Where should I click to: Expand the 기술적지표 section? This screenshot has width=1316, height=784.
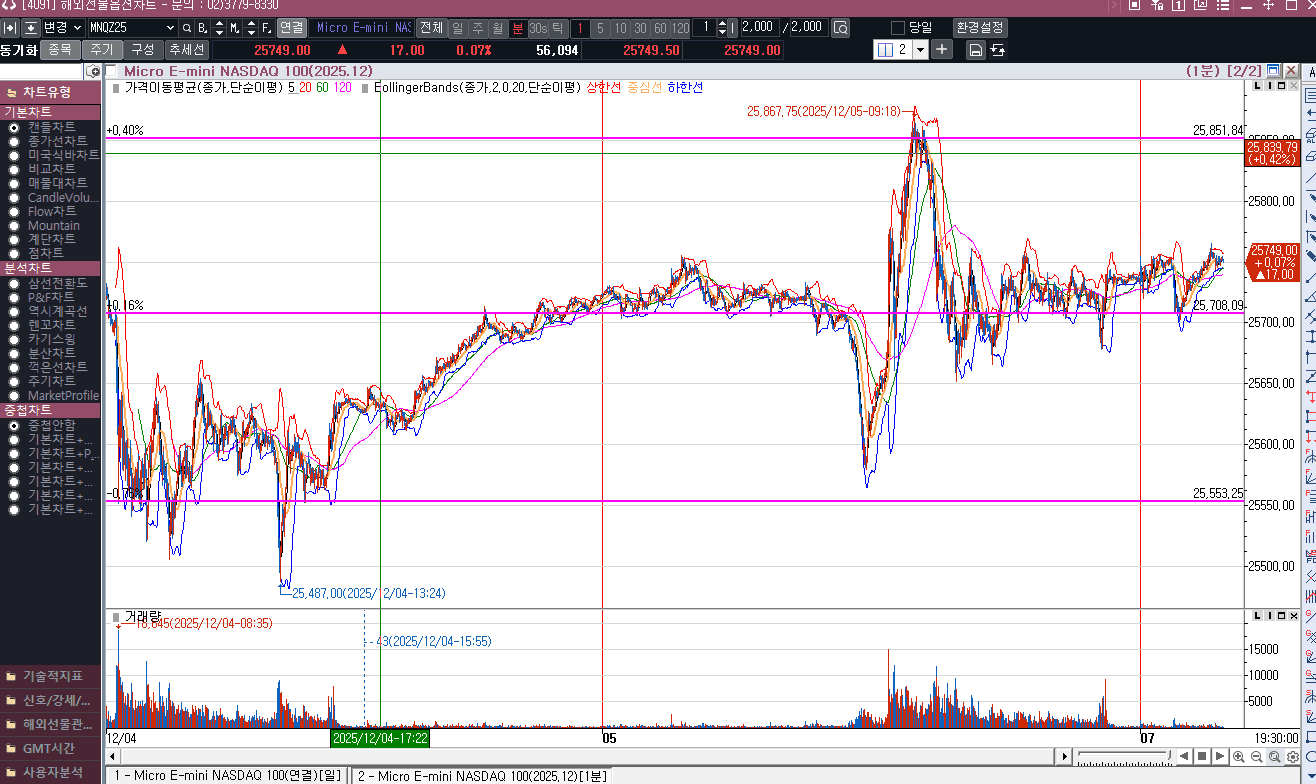coord(50,676)
